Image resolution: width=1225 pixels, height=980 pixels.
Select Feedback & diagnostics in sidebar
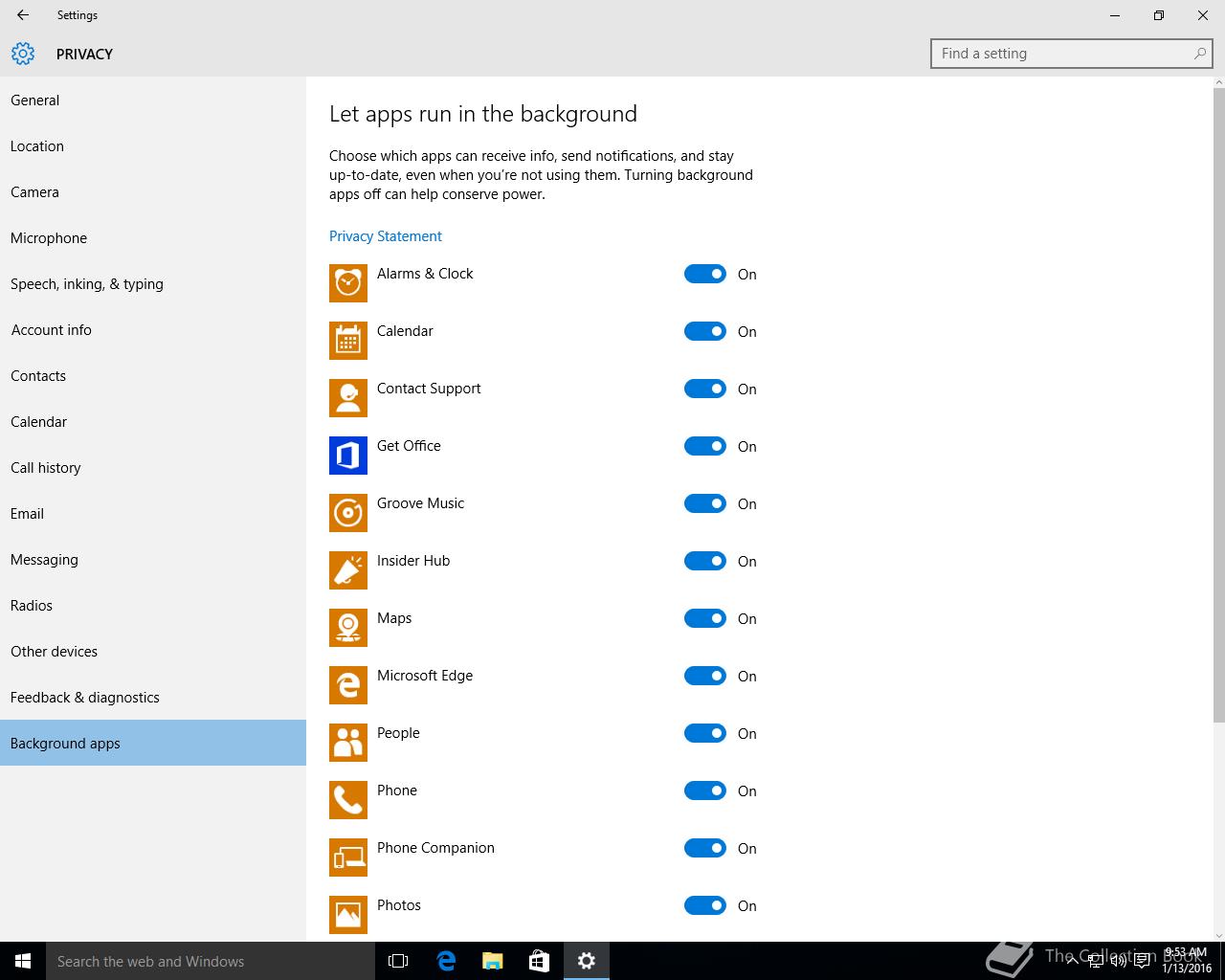(x=85, y=698)
